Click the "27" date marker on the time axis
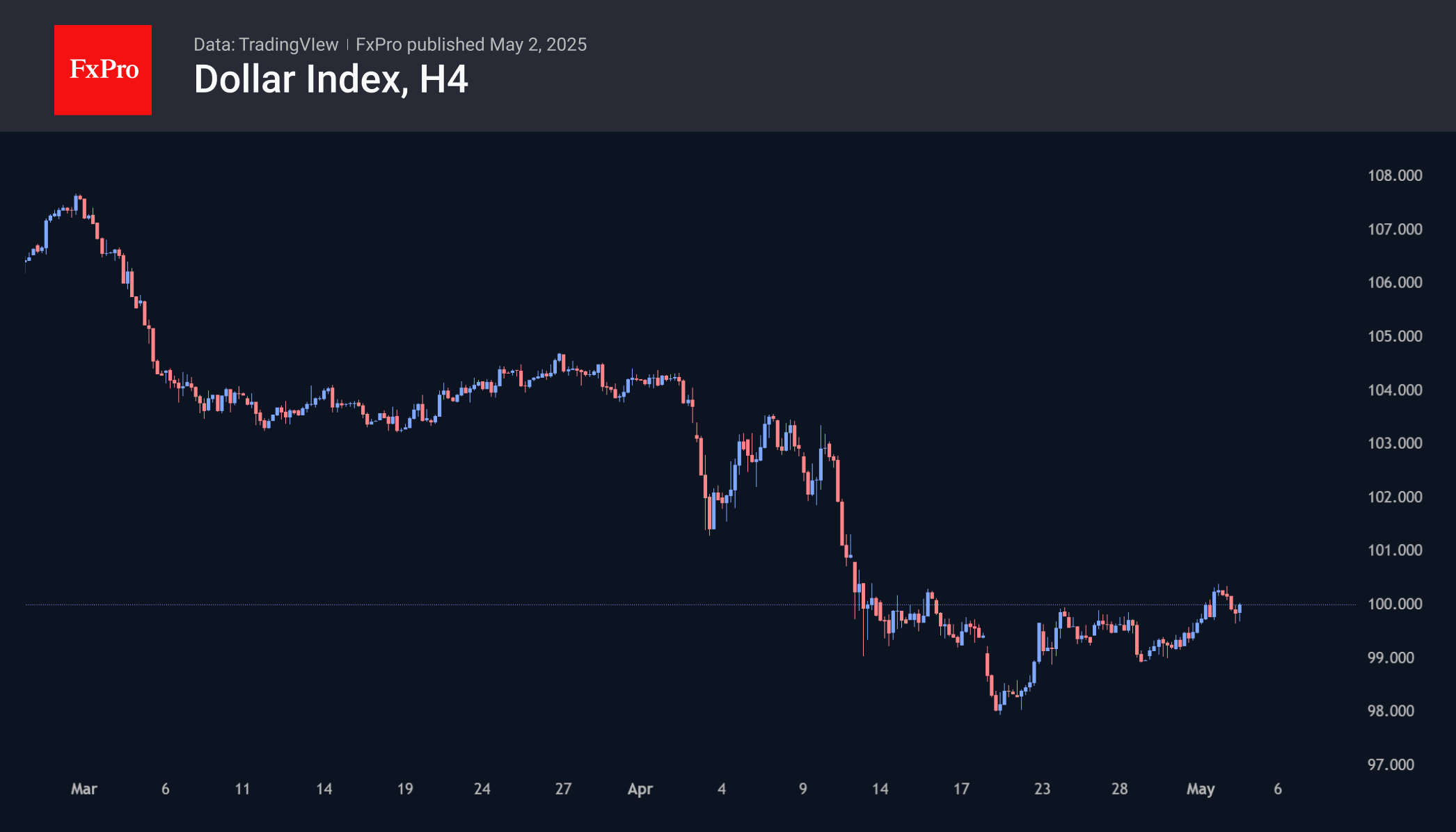The image size is (1456, 832). [x=563, y=789]
